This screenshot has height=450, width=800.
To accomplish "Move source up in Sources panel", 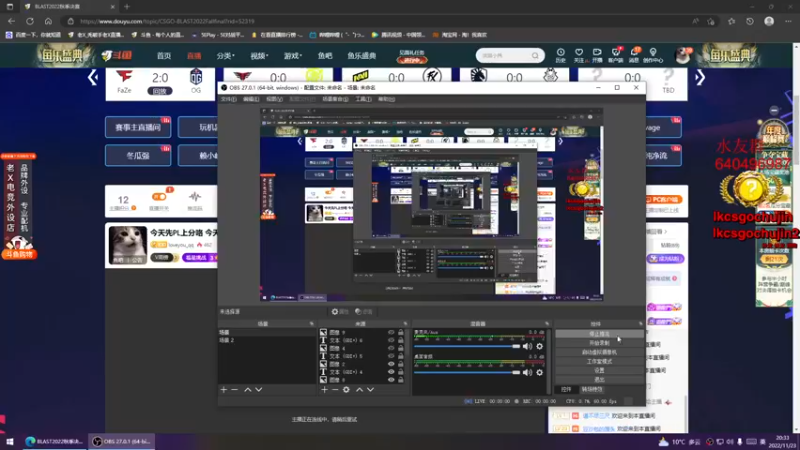I will coord(359,390).
